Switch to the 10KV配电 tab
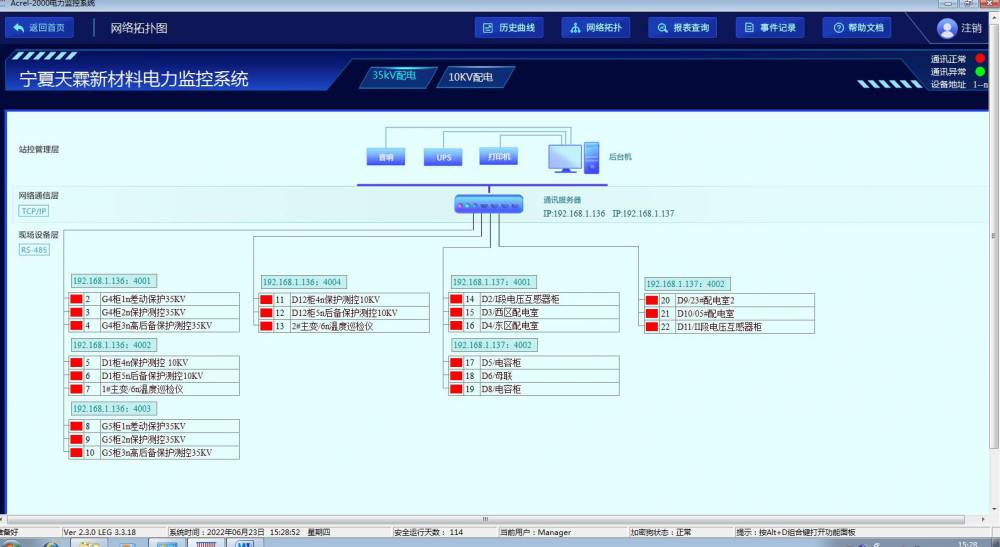This screenshot has width=1000, height=547. tap(470, 77)
